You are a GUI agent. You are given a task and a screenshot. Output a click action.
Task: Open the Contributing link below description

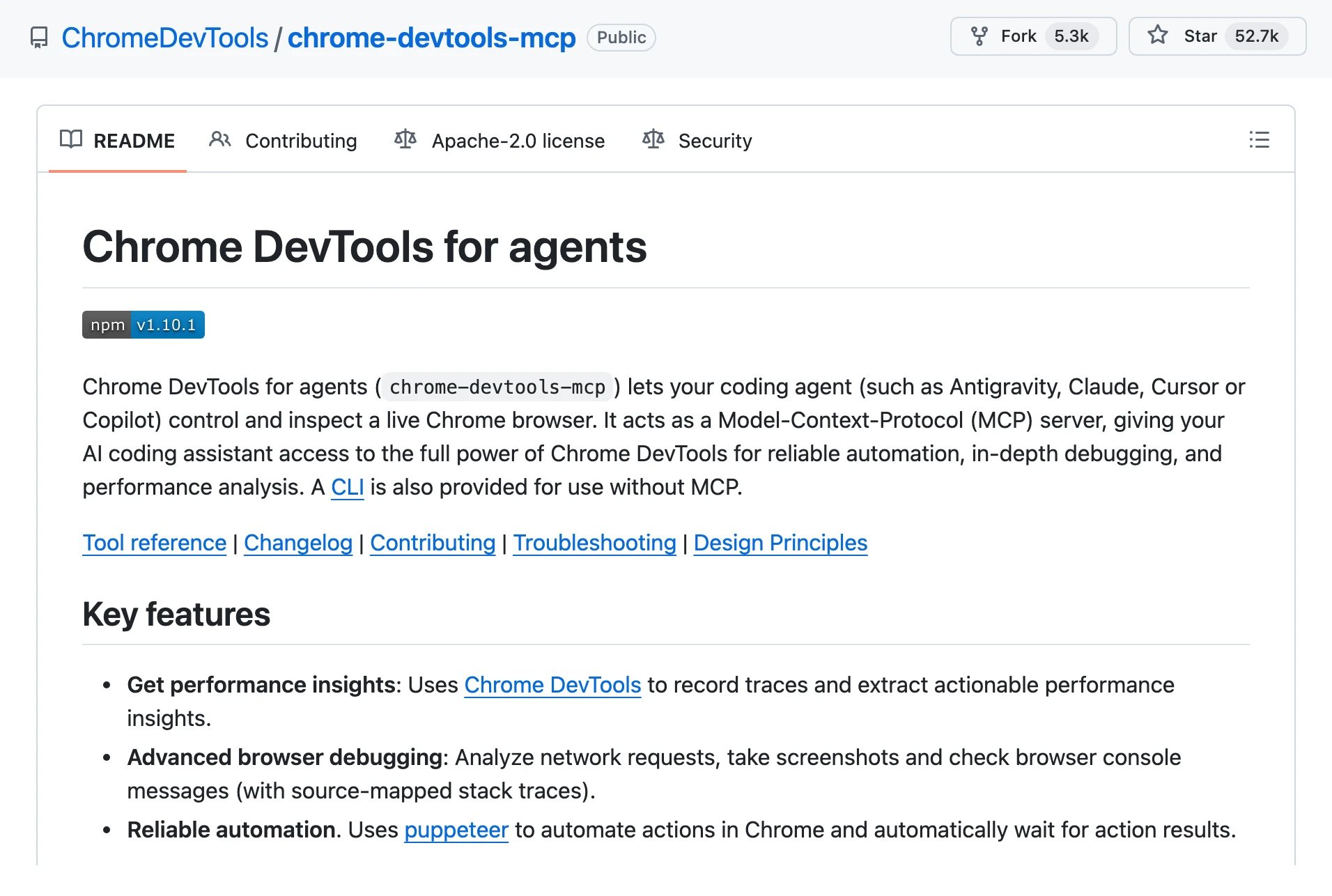433,543
